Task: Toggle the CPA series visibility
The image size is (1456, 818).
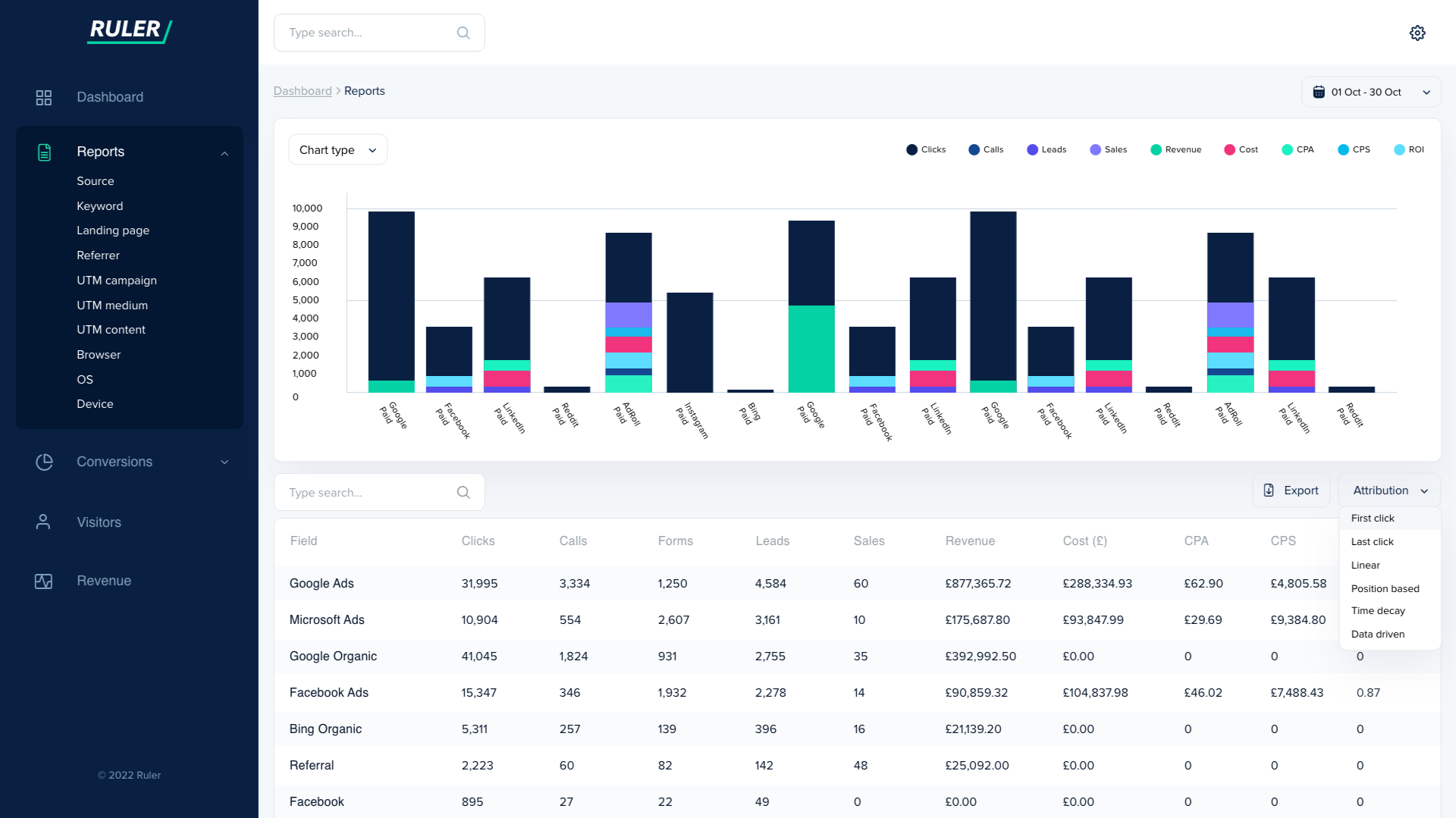Action: coord(1287,149)
